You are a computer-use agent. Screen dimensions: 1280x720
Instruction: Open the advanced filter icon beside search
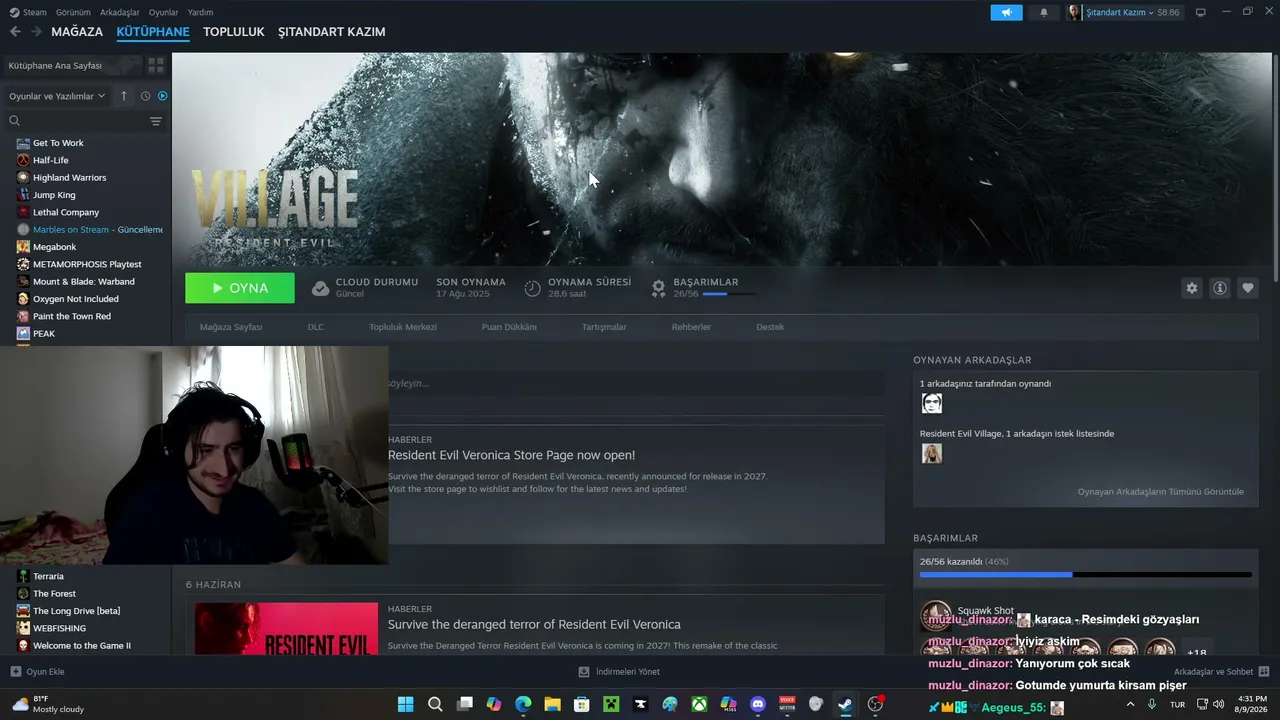coord(156,121)
